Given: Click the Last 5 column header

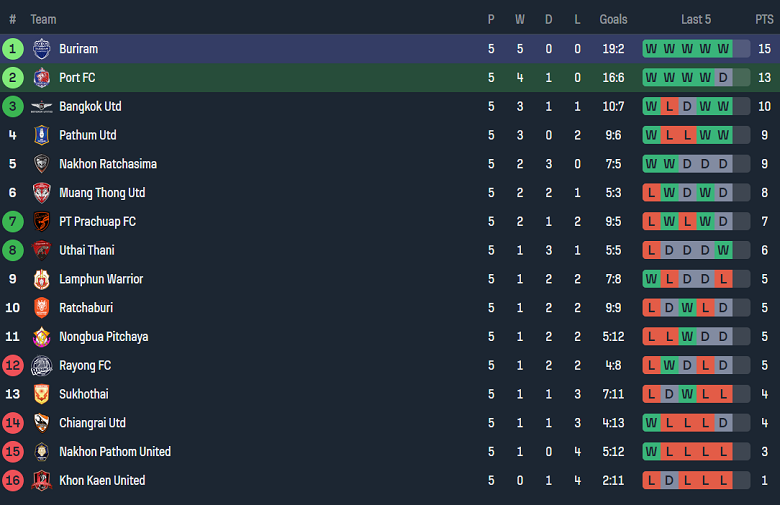Looking at the screenshot, I should [696, 19].
